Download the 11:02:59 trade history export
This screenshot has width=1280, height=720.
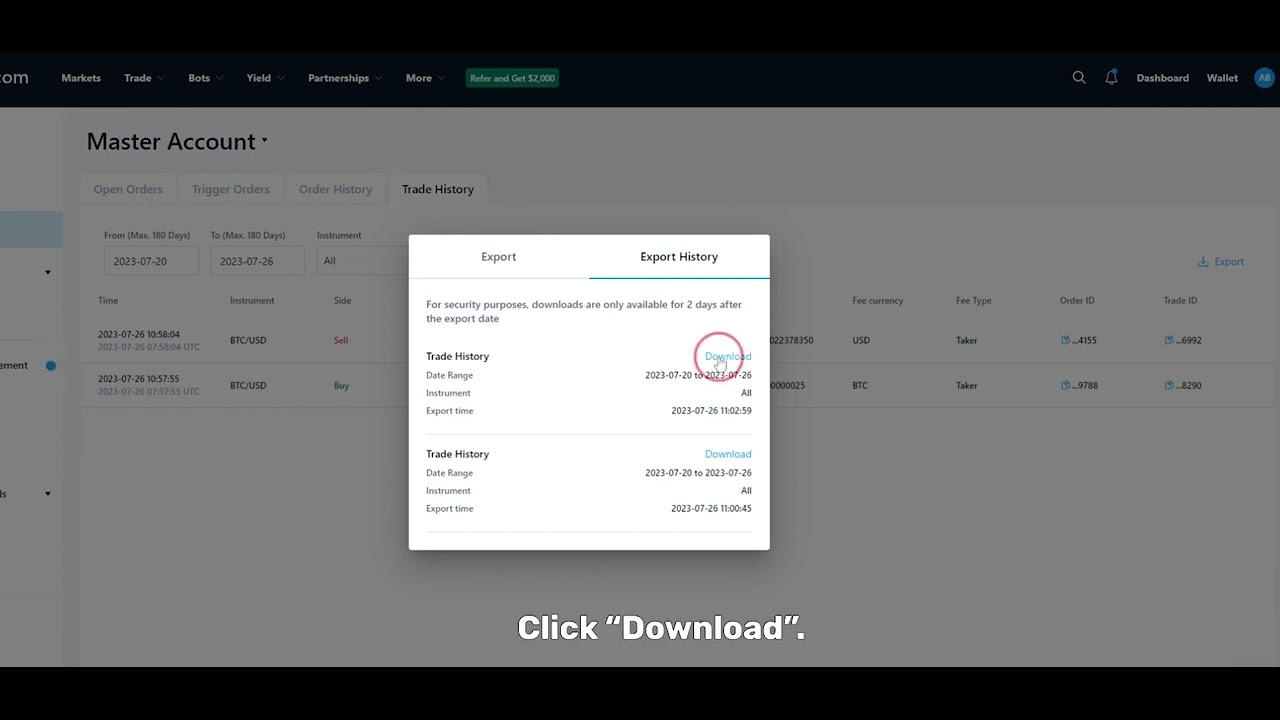728,356
